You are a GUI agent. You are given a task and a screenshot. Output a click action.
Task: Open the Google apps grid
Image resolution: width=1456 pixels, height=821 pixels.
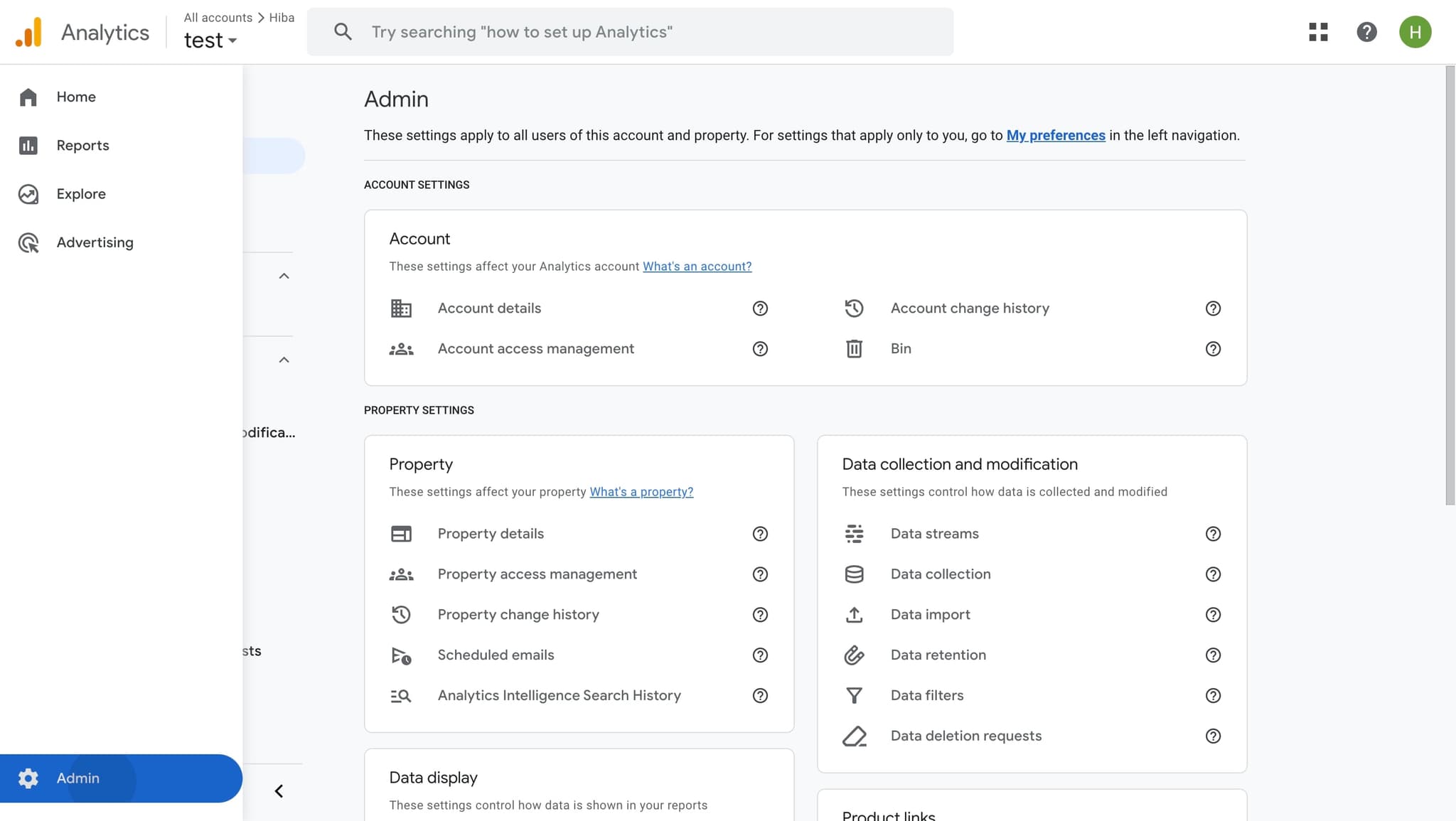(x=1319, y=32)
